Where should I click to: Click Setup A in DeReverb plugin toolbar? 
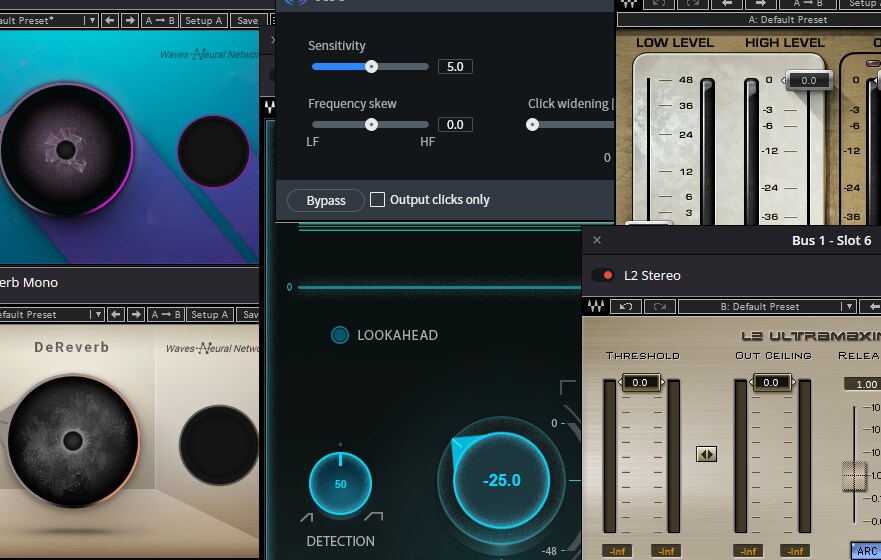(x=209, y=315)
